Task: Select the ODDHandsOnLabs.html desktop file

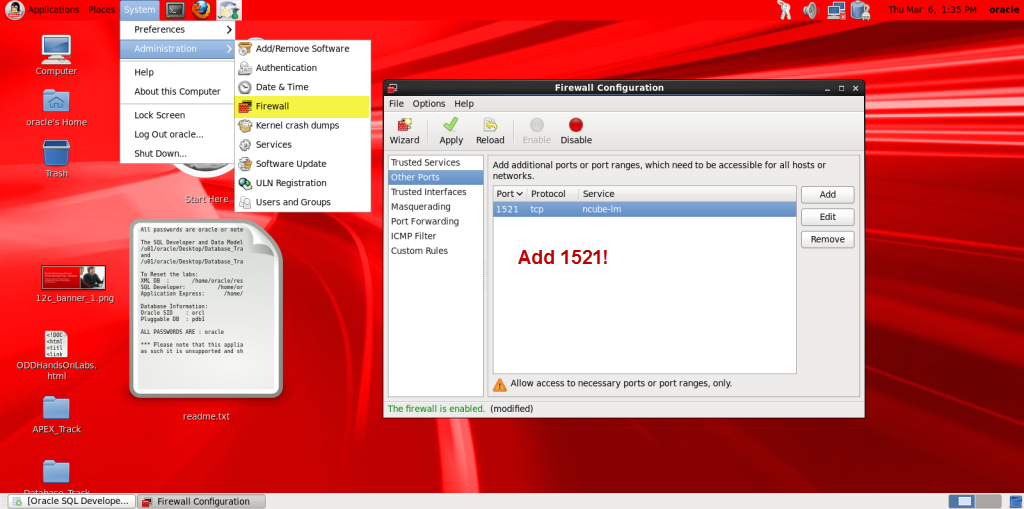Action: tap(56, 355)
